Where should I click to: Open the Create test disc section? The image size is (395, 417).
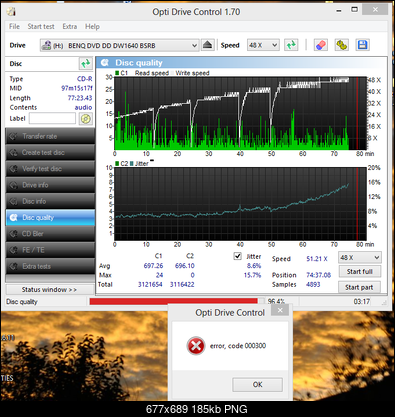tap(50, 152)
